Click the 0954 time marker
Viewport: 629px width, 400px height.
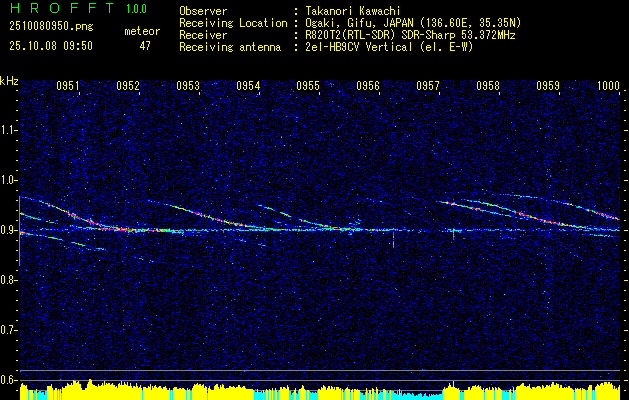tap(248, 85)
